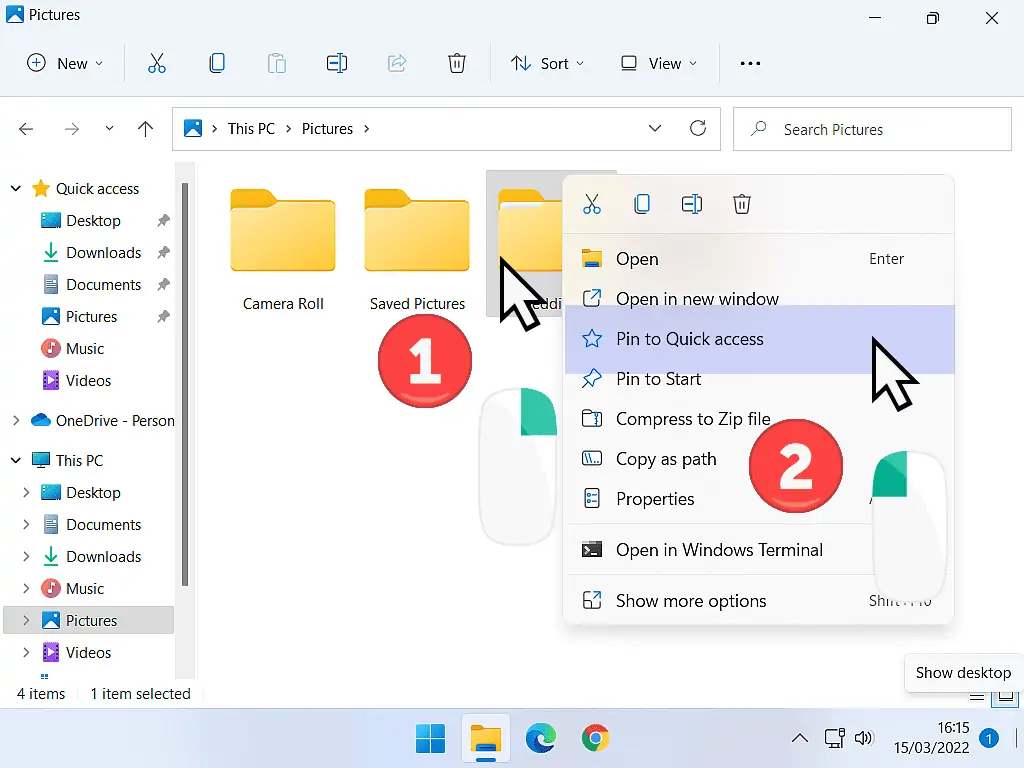Open the Start menu
This screenshot has width=1024, height=768.
point(430,738)
